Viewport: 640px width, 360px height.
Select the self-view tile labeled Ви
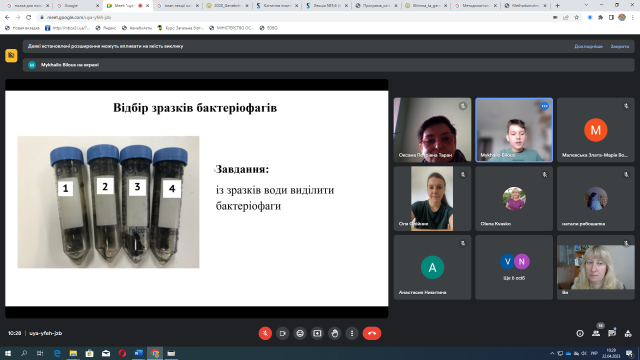coord(596,267)
